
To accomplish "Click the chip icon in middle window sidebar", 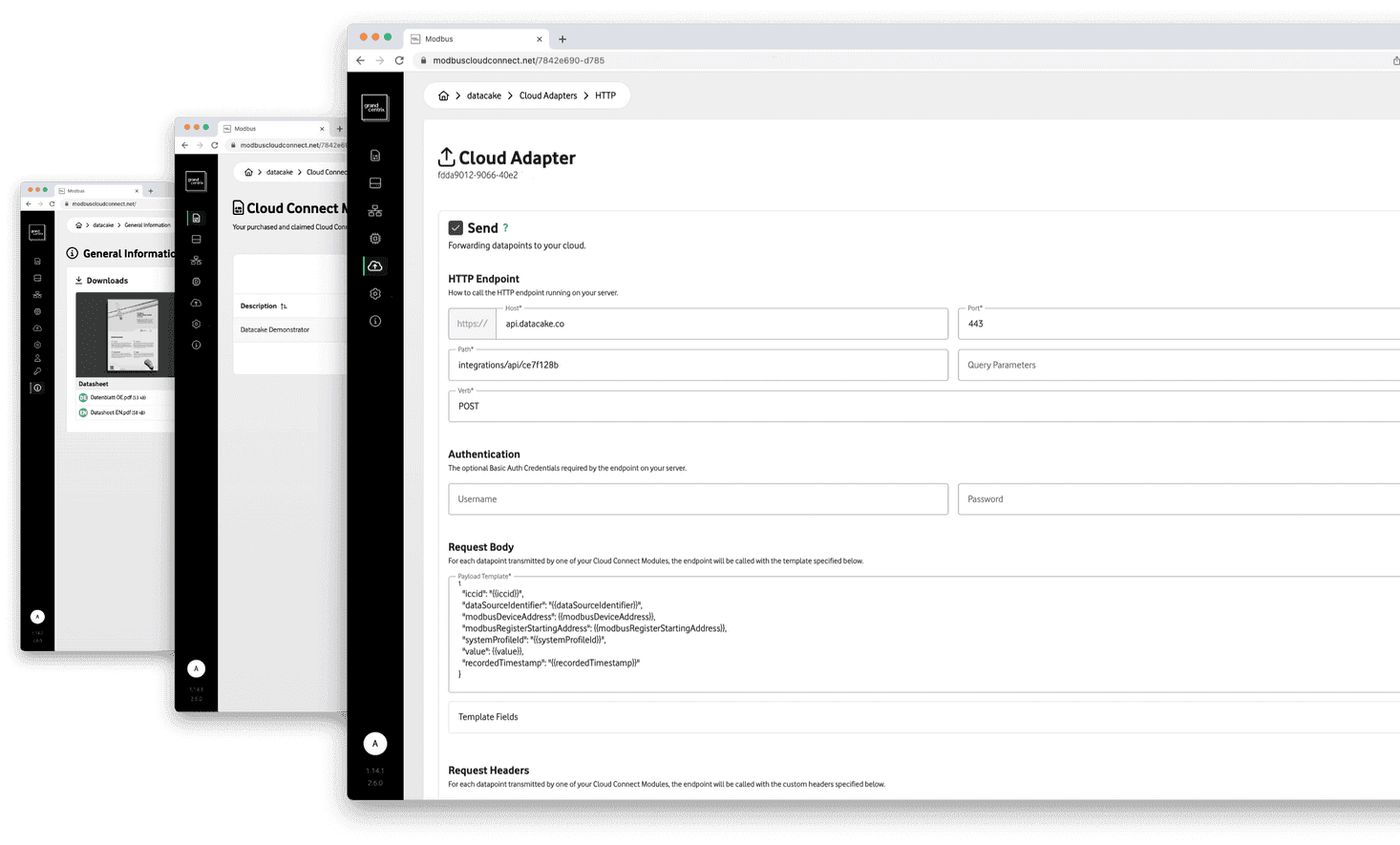I will click(196, 282).
